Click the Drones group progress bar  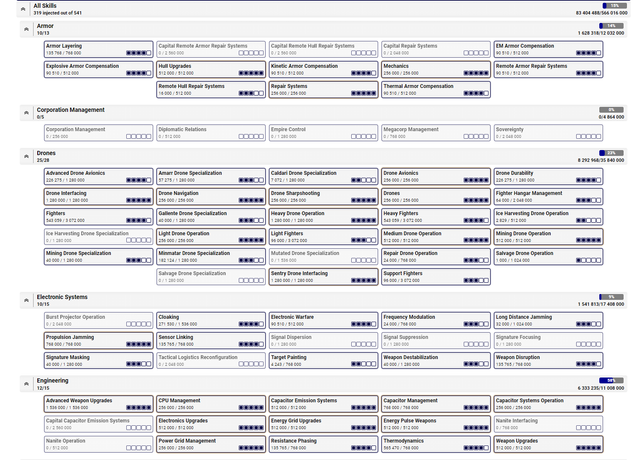click(x=611, y=153)
